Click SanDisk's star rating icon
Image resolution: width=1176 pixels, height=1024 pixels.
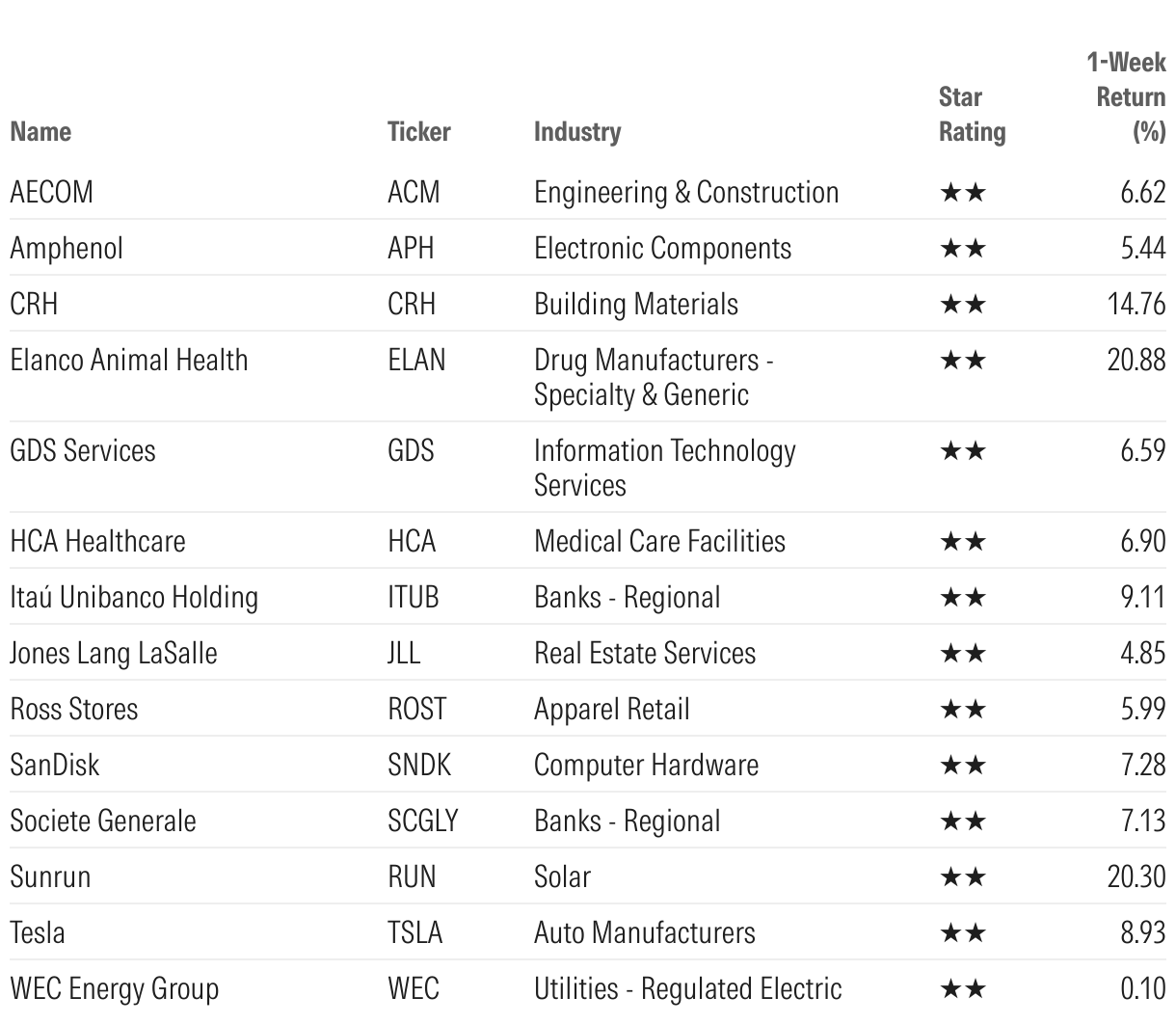point(962,766)
